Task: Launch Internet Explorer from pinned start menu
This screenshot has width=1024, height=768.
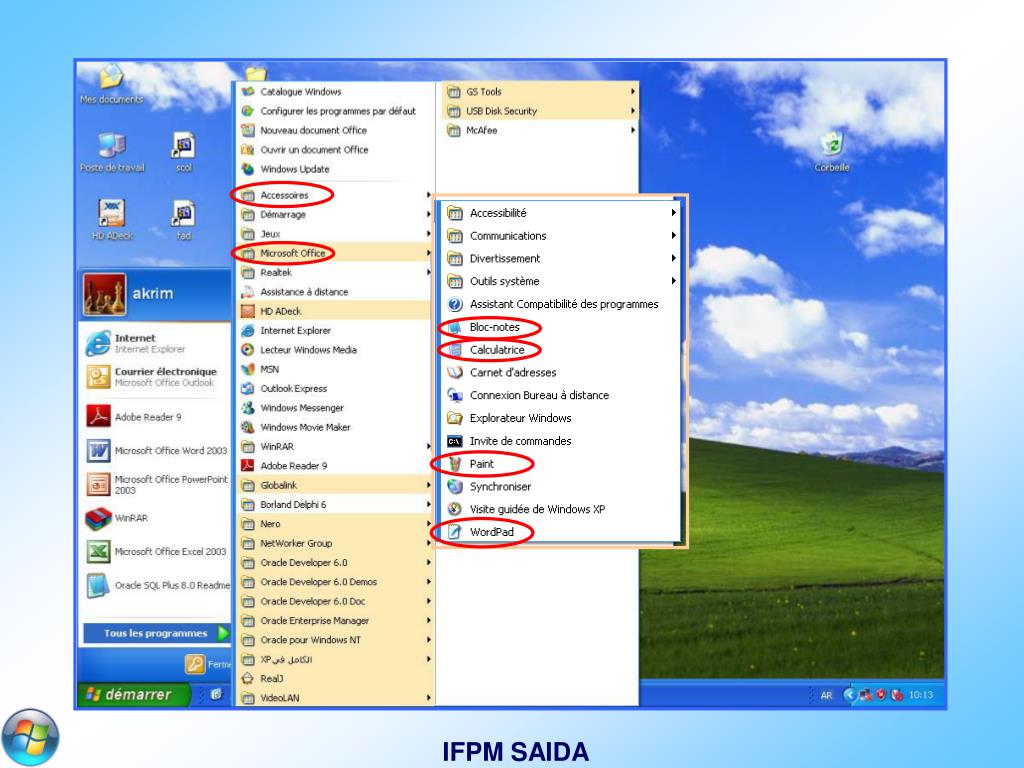Action: [154, 343]
